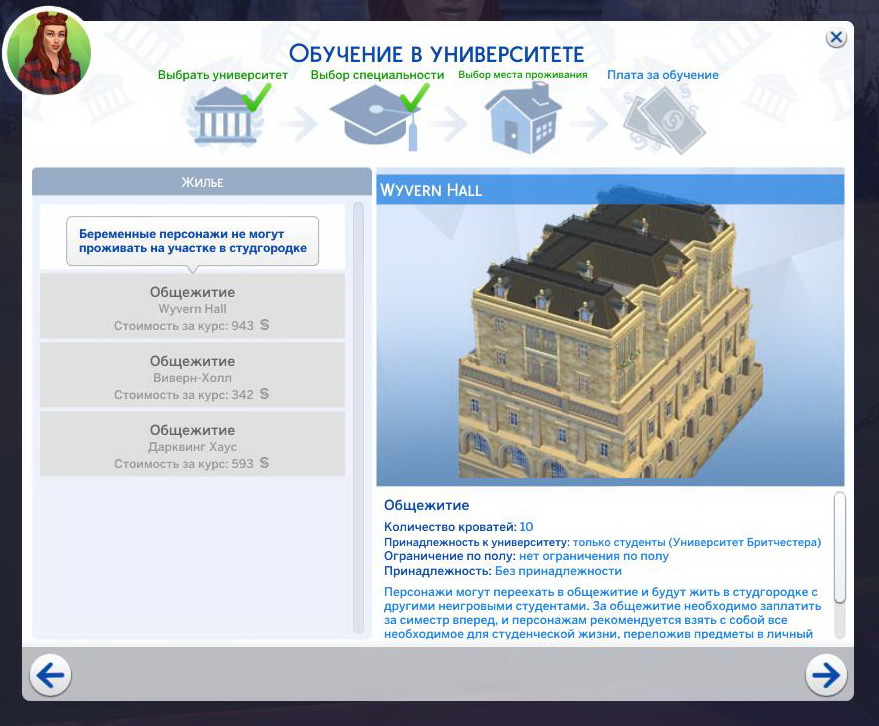Continue with the right arrow button

pos(826,675)
